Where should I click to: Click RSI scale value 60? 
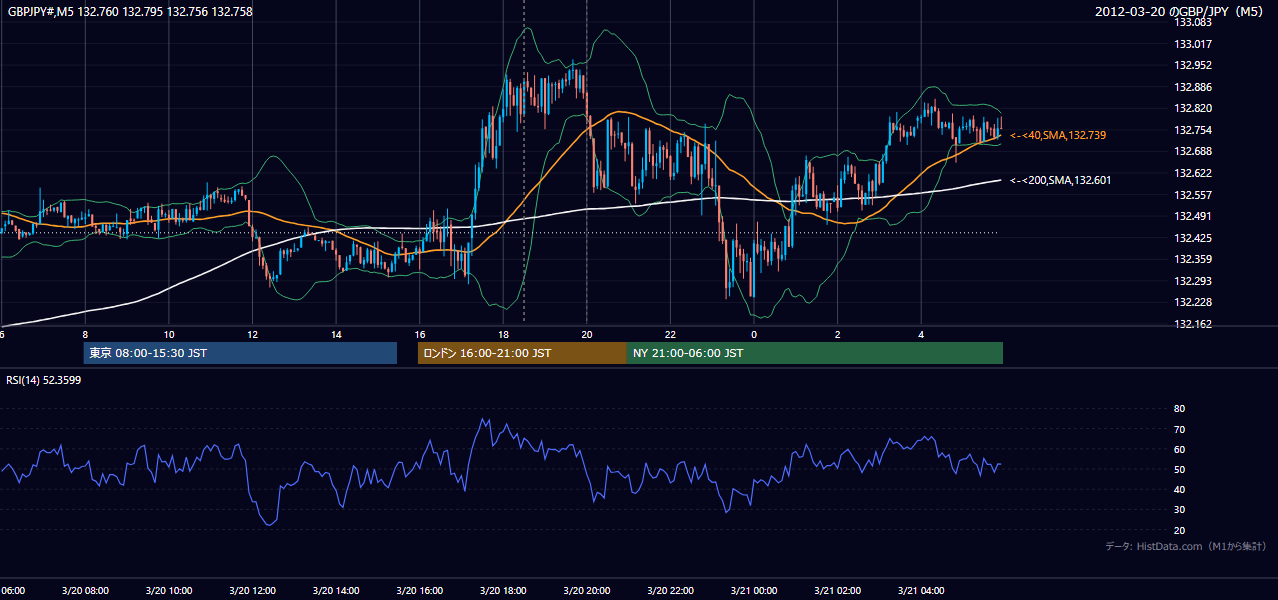click(1179, 449)
